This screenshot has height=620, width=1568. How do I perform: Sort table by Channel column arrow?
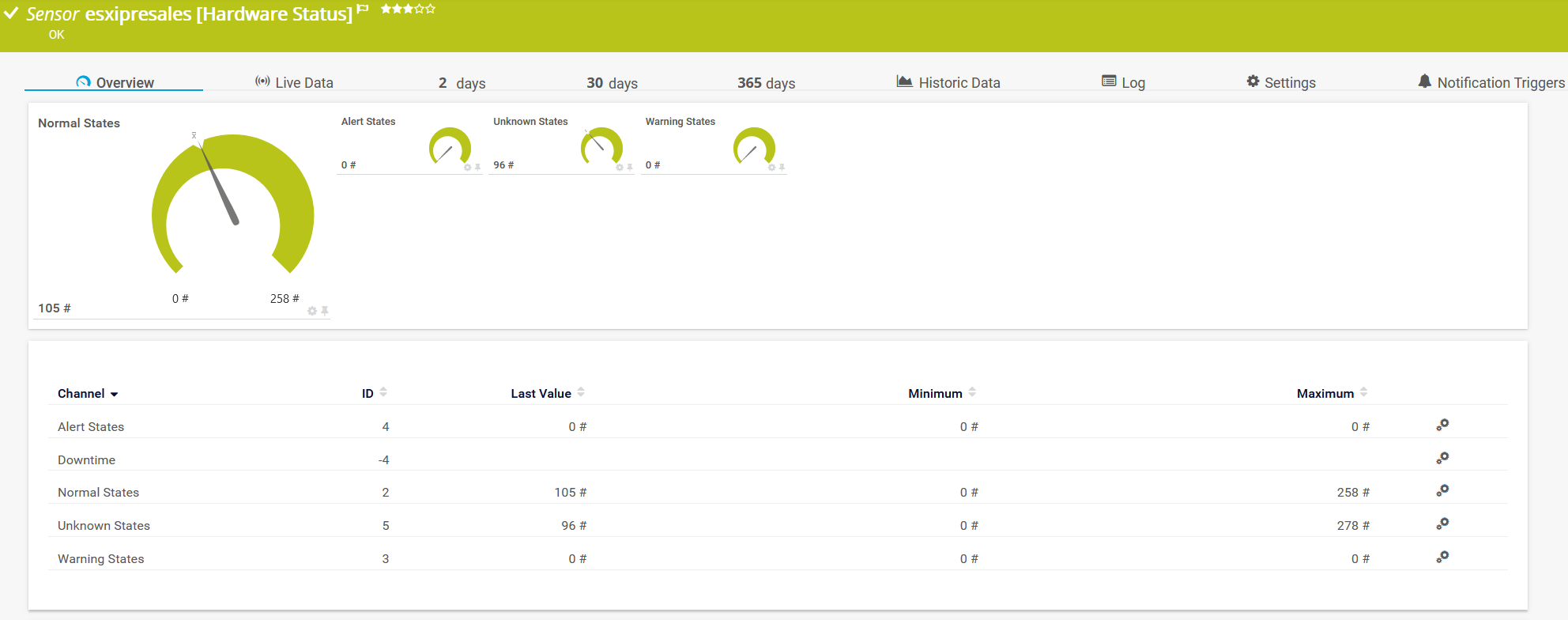(115, 394)
